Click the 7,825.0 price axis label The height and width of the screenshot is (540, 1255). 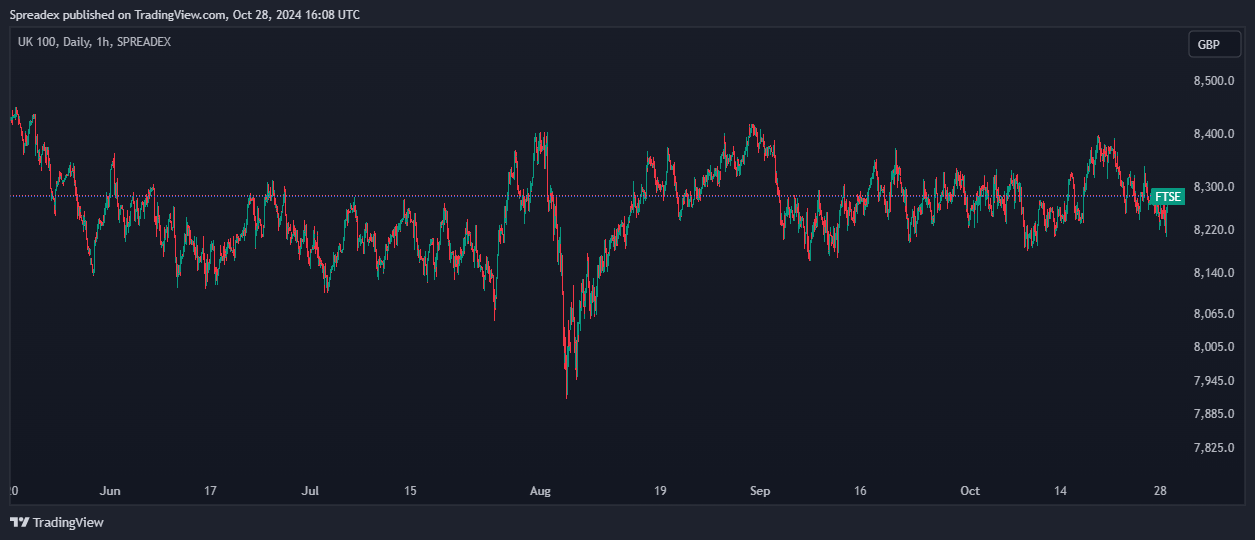[x=1215, y=448]
